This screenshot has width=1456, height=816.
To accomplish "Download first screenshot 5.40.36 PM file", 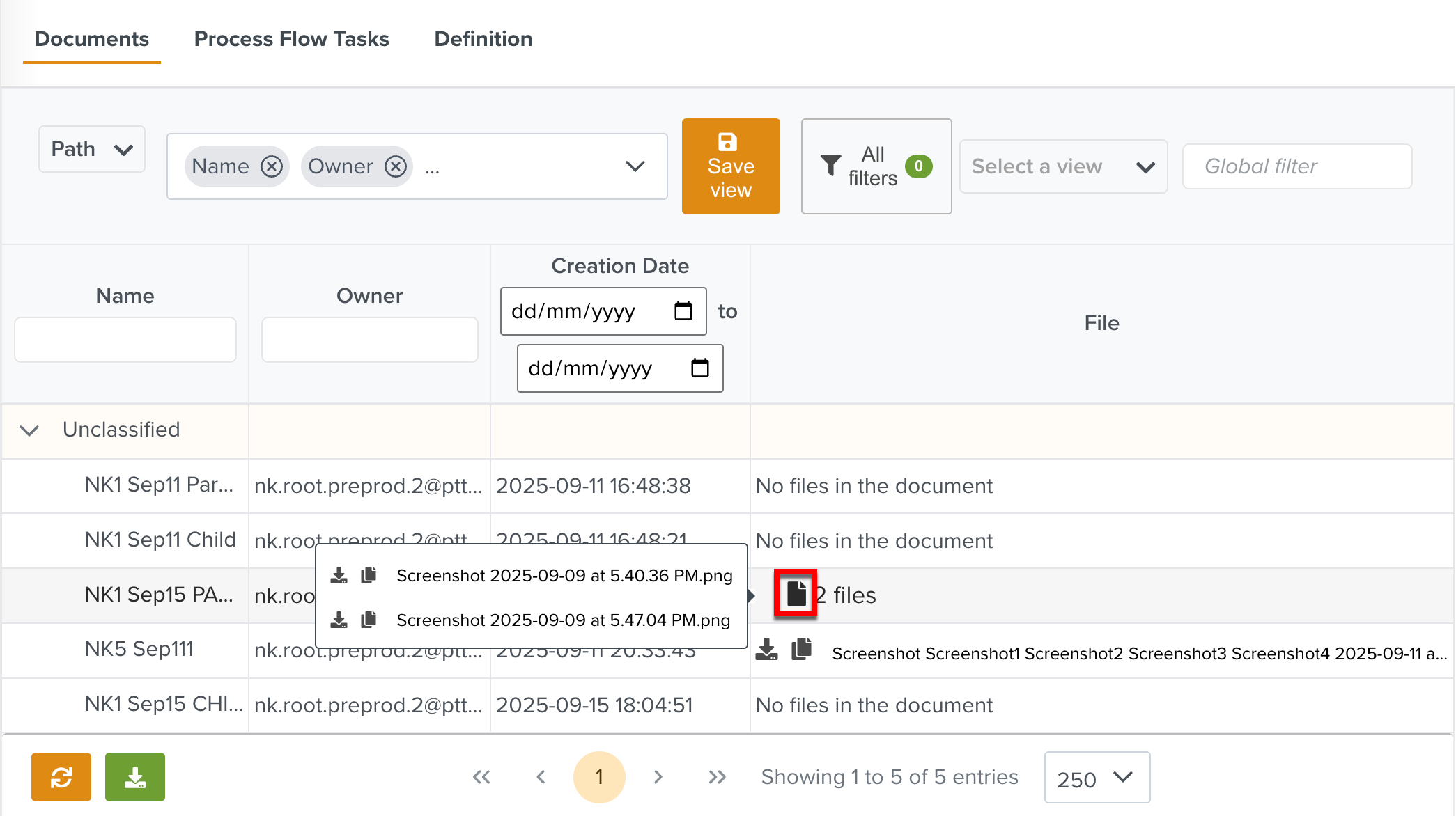I will pyautogui.click(x=339, y=575).
